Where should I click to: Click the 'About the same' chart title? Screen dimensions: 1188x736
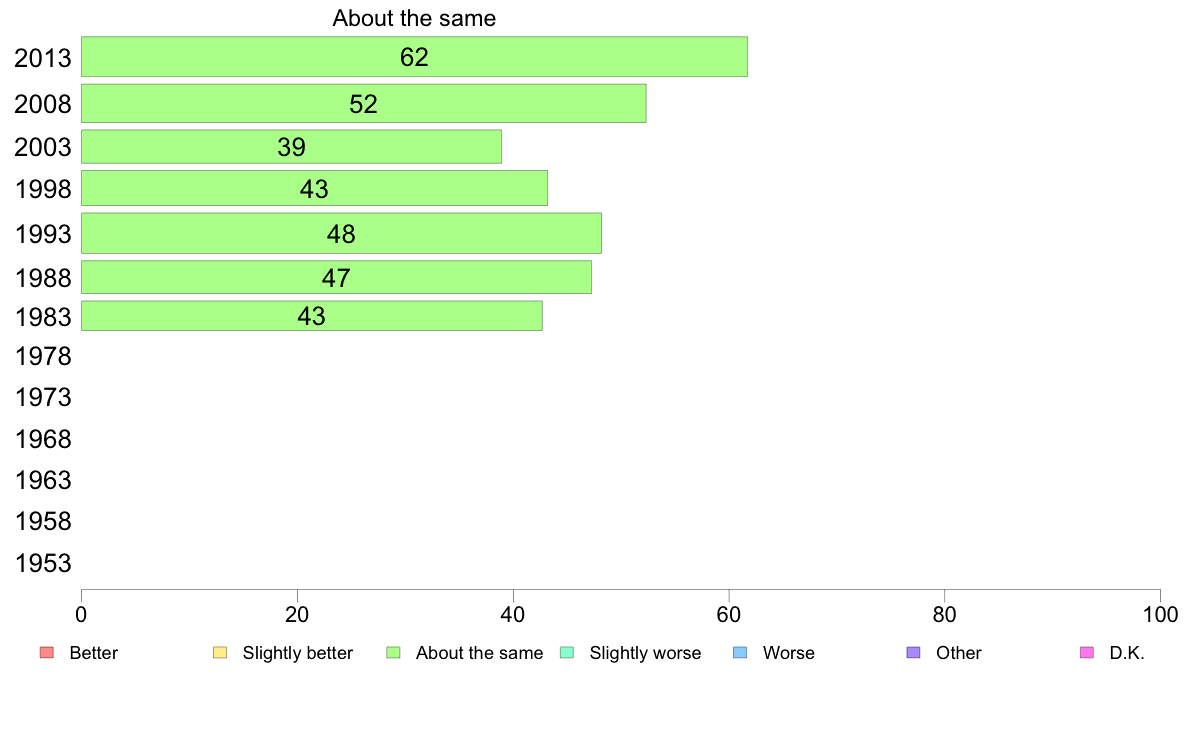coord(414,18)
